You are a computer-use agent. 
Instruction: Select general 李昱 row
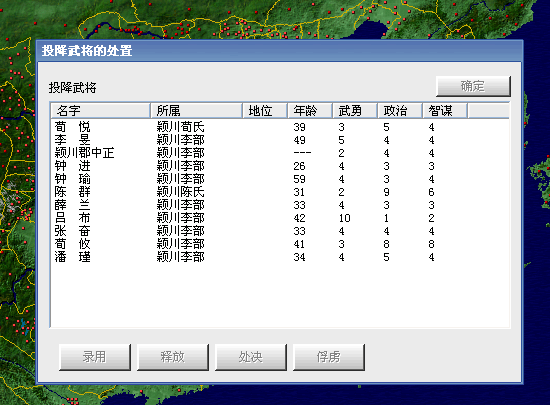click(x=280, y=140)
